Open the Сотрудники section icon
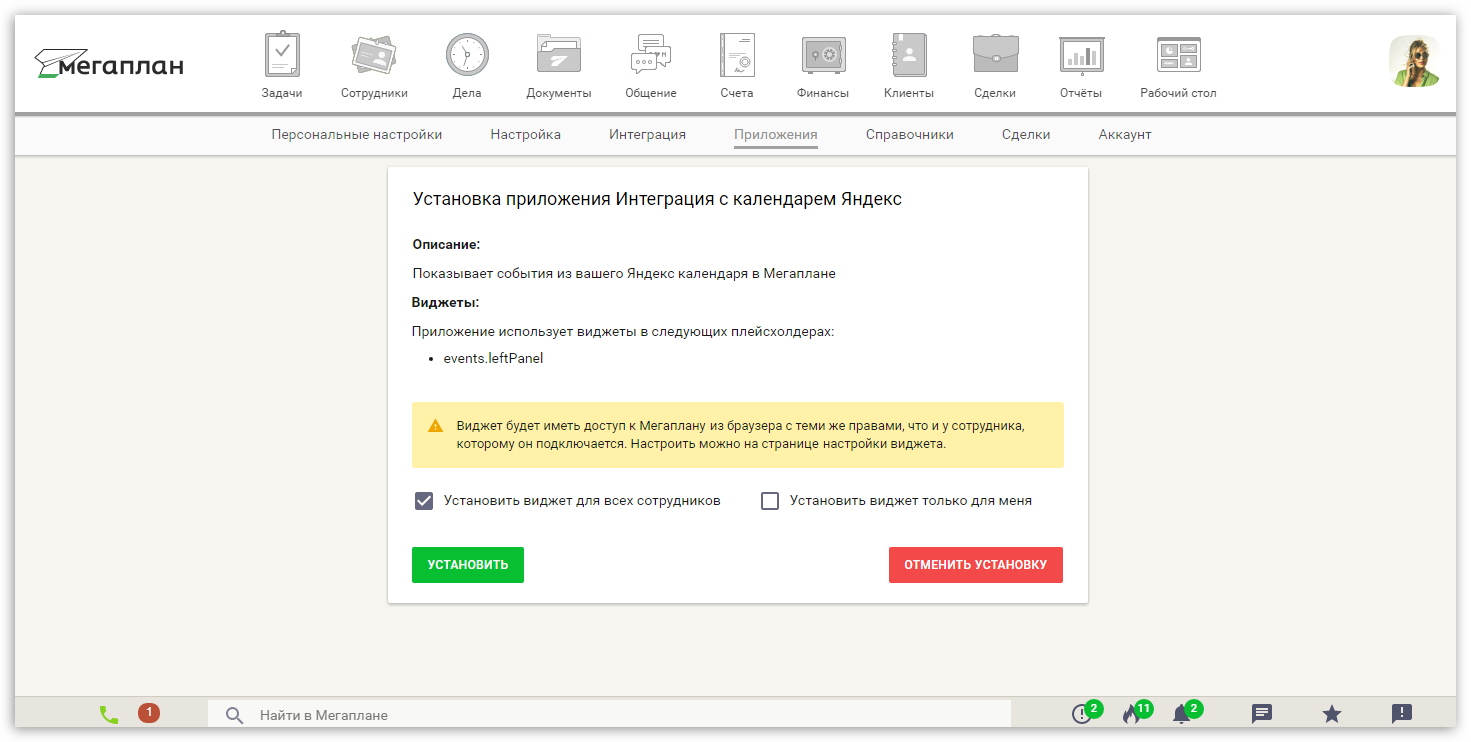Screen dimensions: 1471x742 [x=374, y=55]
